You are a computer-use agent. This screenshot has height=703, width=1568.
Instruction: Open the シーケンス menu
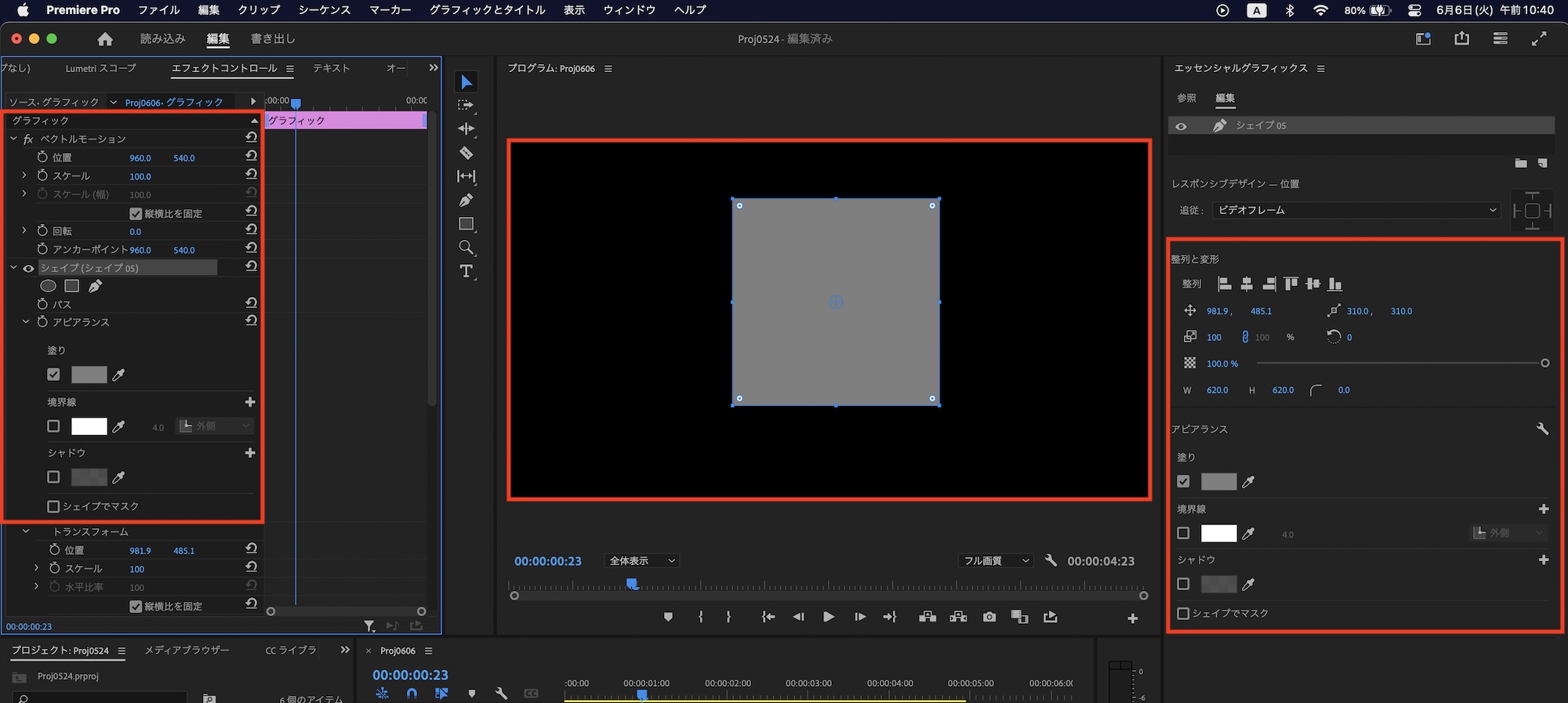click(324, 10)
